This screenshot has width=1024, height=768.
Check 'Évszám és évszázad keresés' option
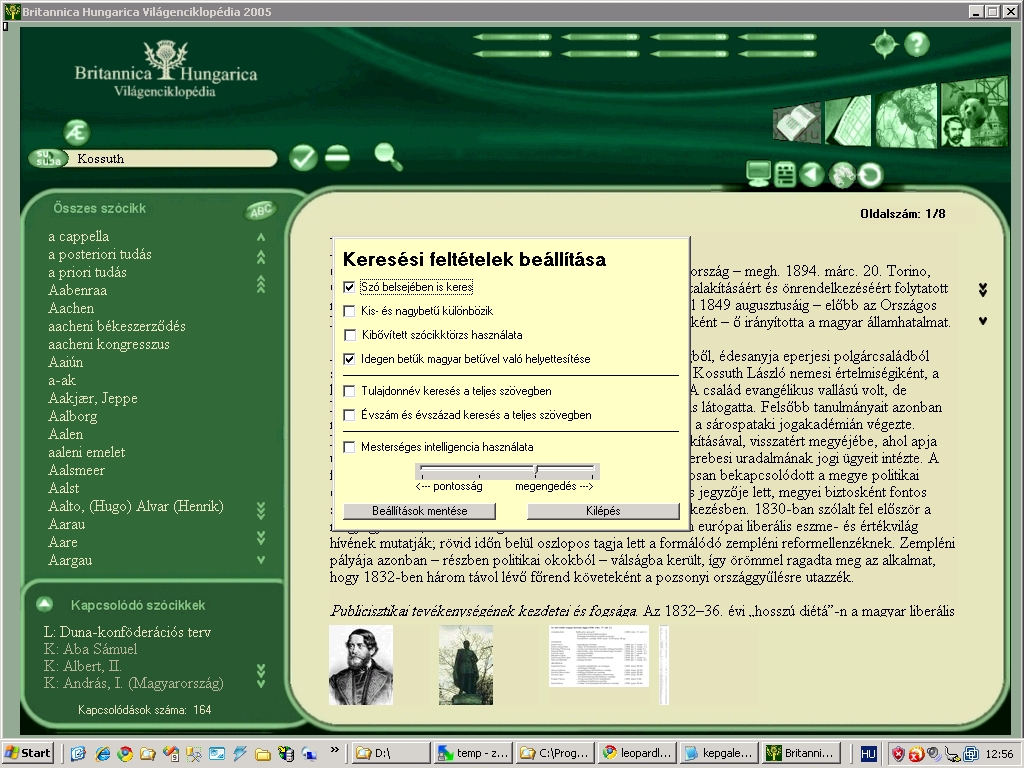coord(349,415)
